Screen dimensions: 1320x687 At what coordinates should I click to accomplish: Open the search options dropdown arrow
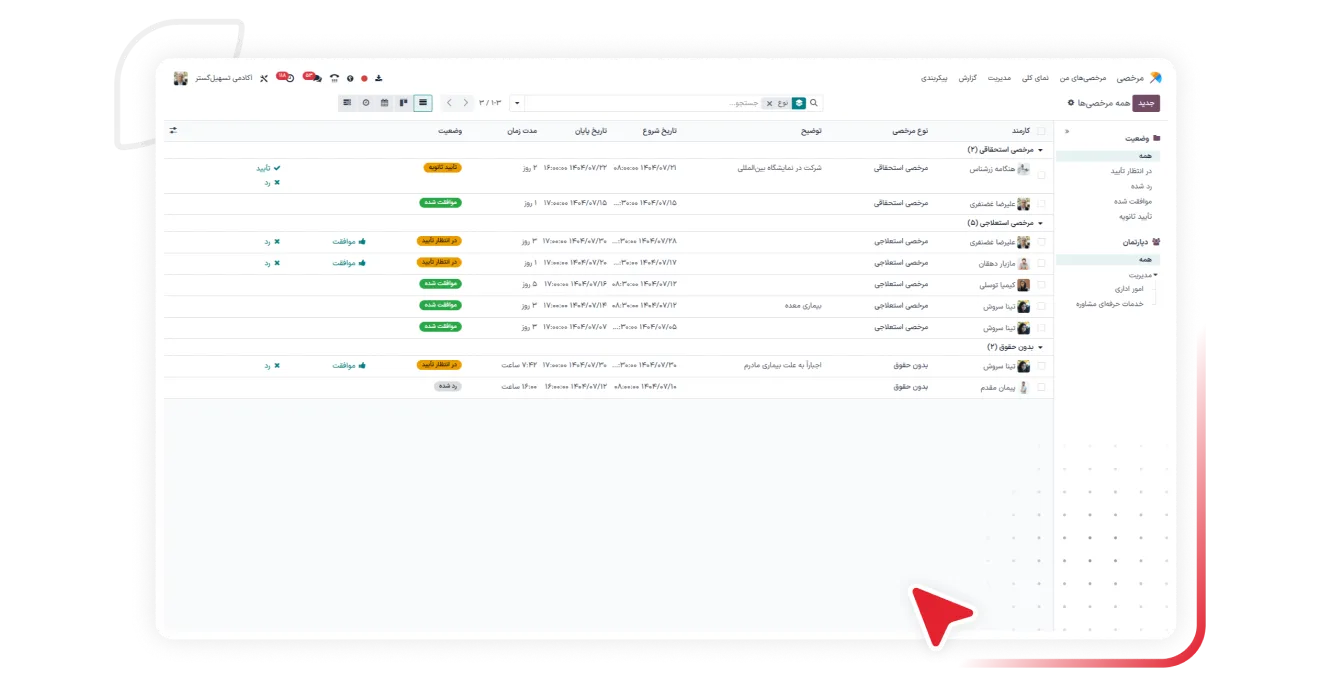[x=516, y=103]
